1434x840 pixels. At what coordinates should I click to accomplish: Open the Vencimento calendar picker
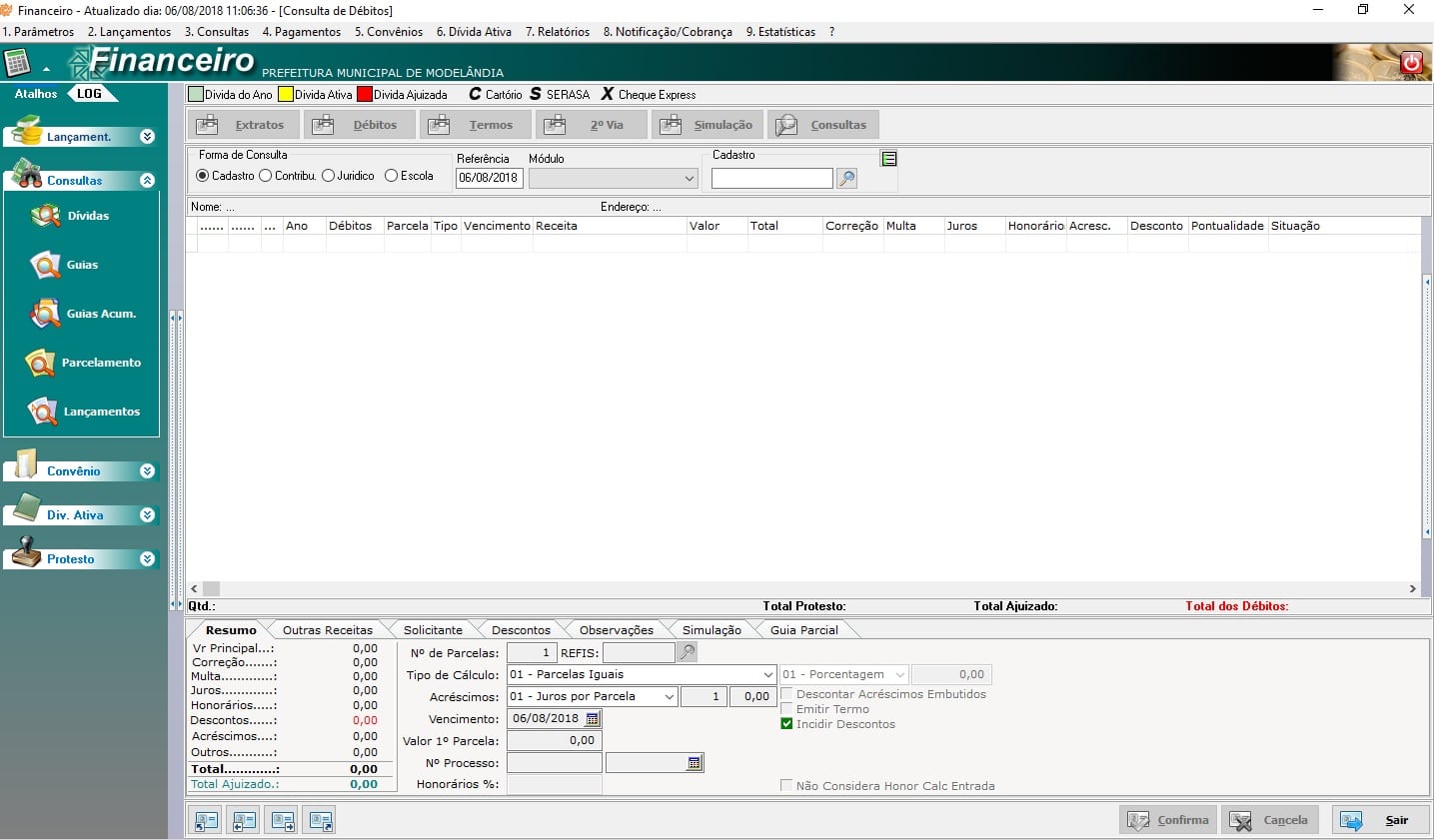(x=593, y=719)
